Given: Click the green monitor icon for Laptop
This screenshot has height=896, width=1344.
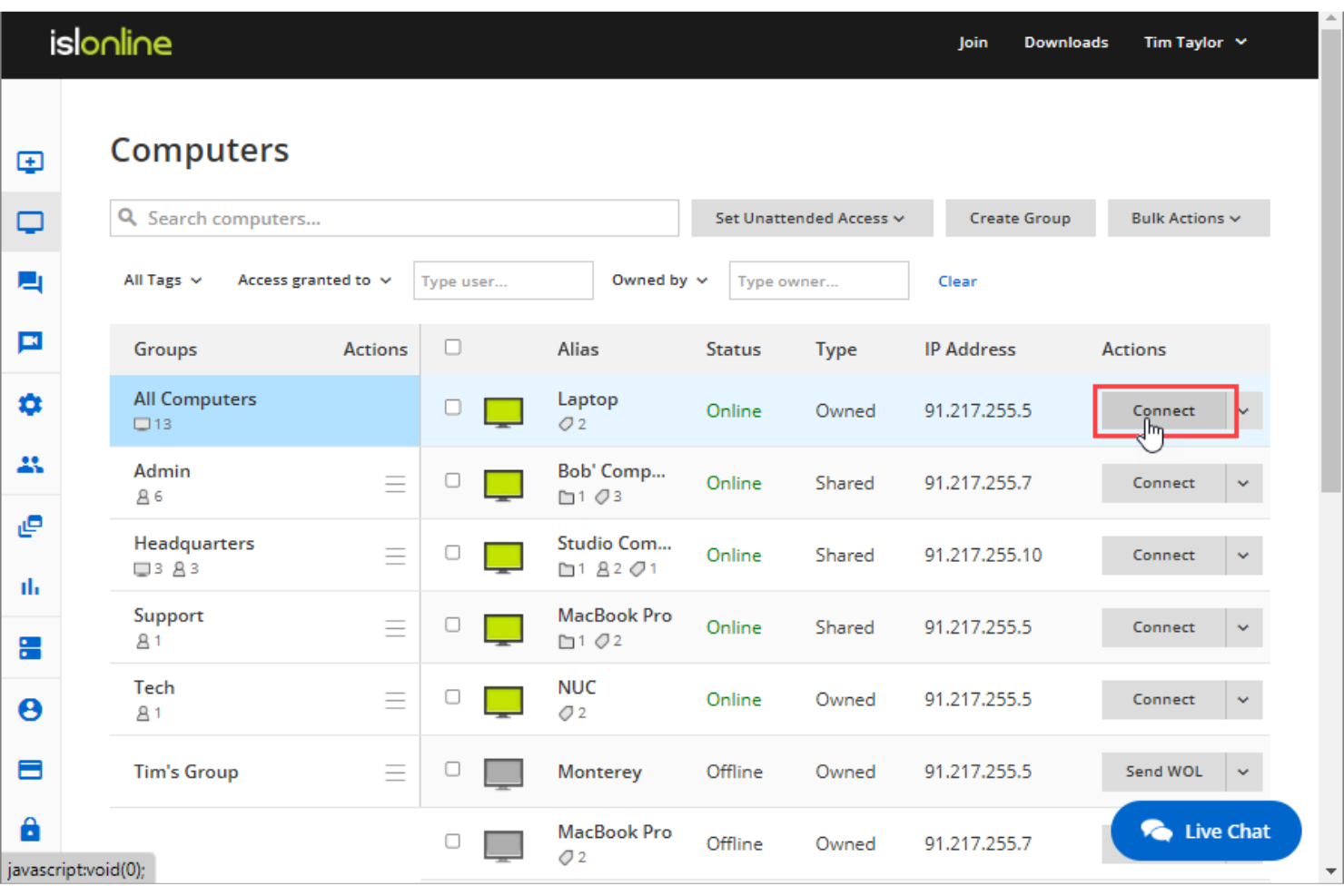Looking at the screenshot, I should pos(503,413).
